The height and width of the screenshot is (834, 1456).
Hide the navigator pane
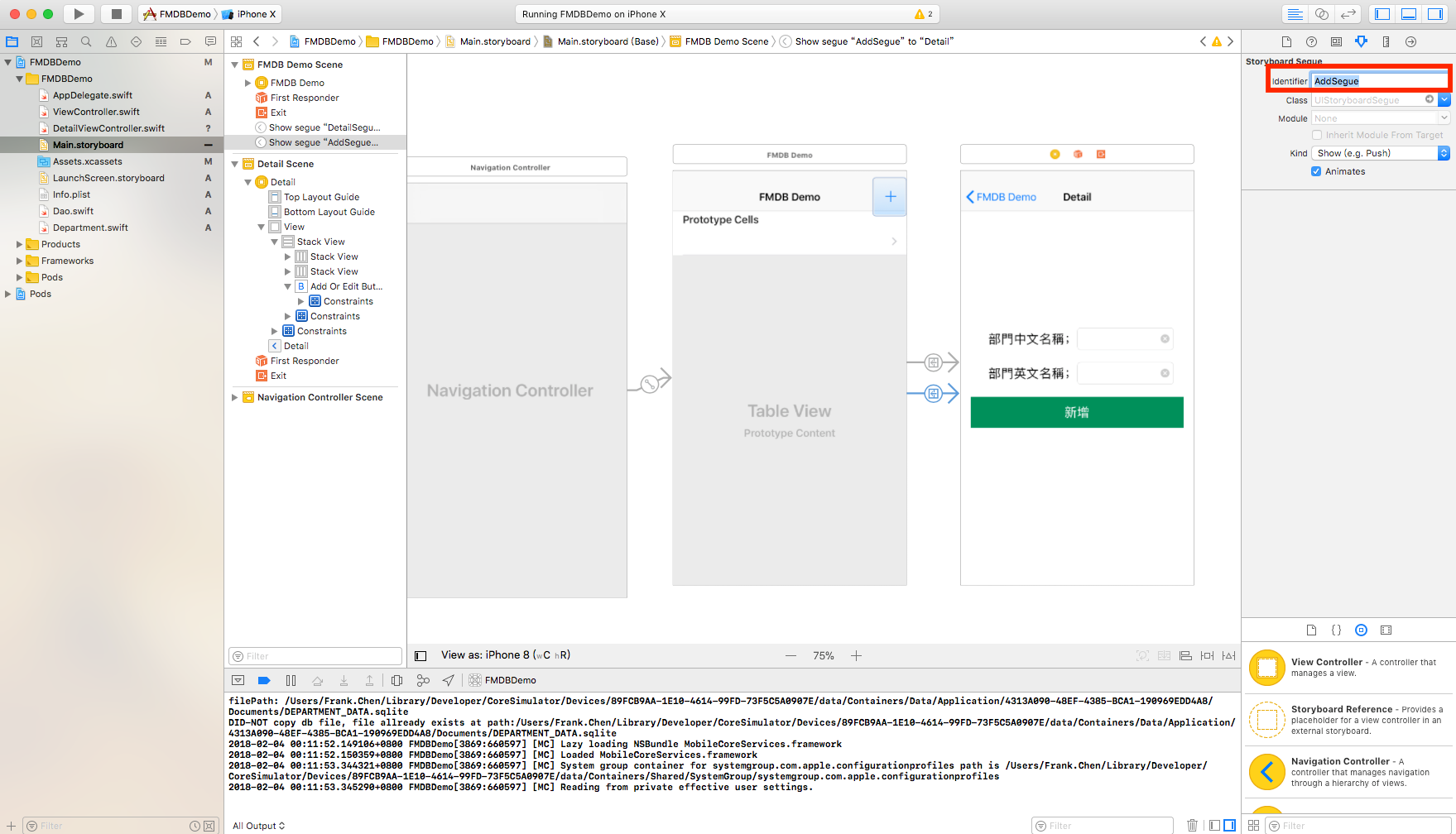tap(1382, 14)
